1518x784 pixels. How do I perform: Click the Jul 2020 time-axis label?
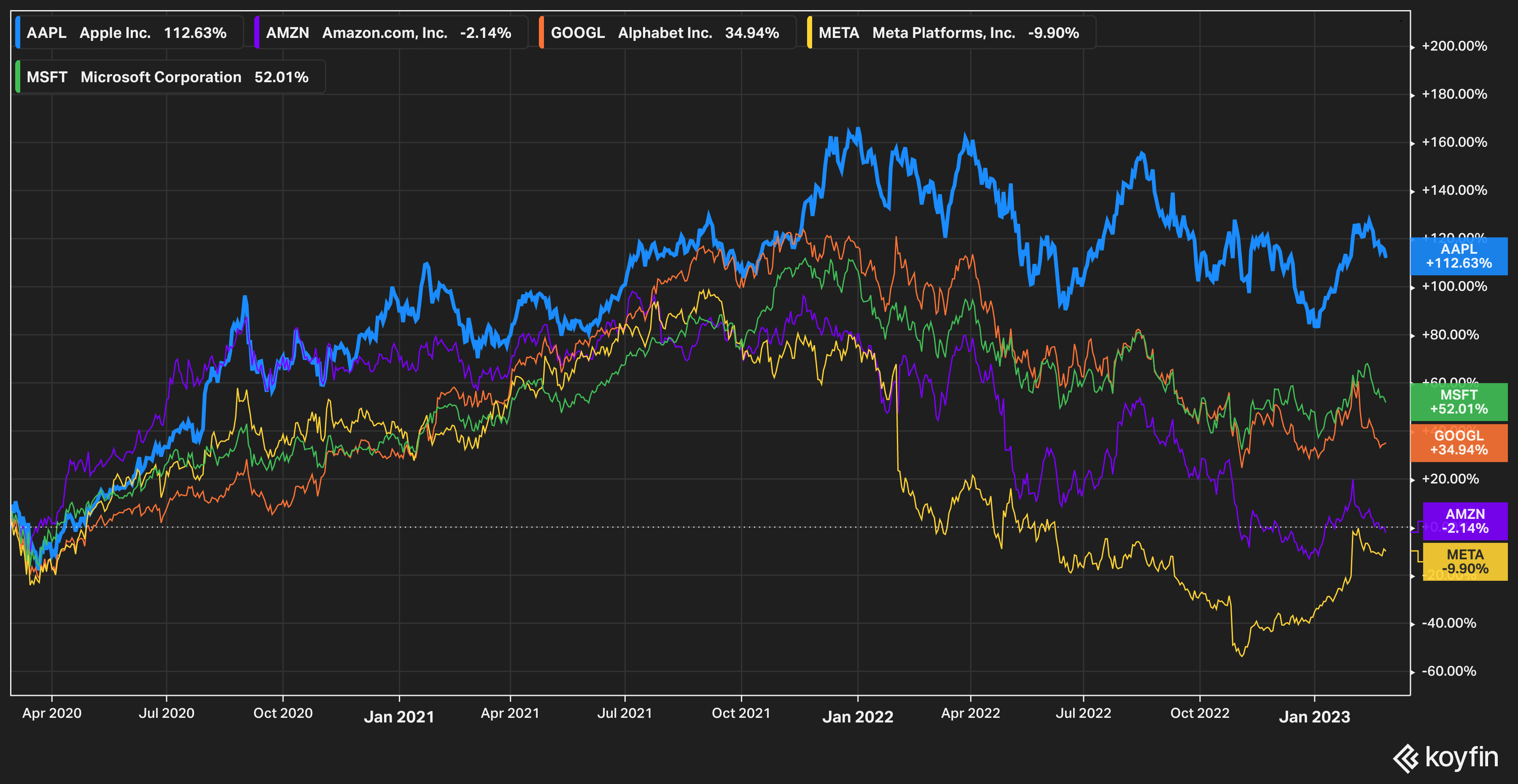pos(166,713)
